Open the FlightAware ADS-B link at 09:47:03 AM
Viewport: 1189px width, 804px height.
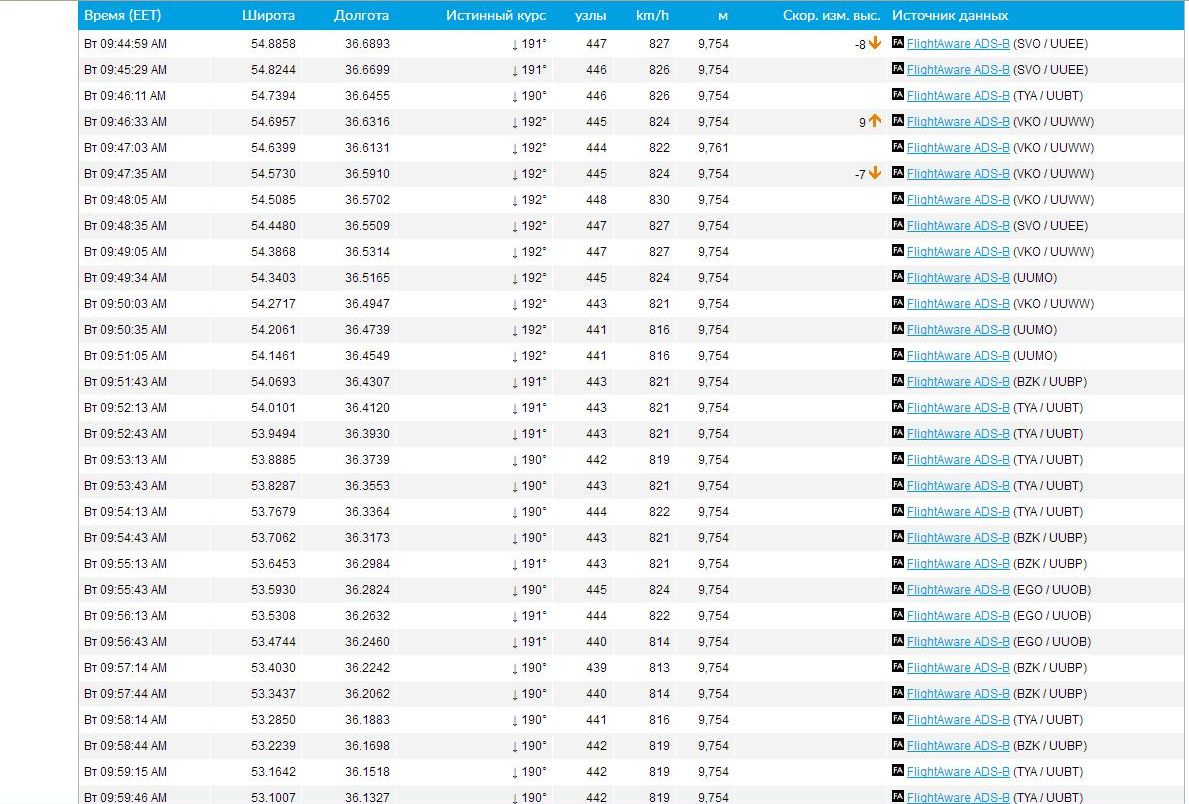coord(957,148)
